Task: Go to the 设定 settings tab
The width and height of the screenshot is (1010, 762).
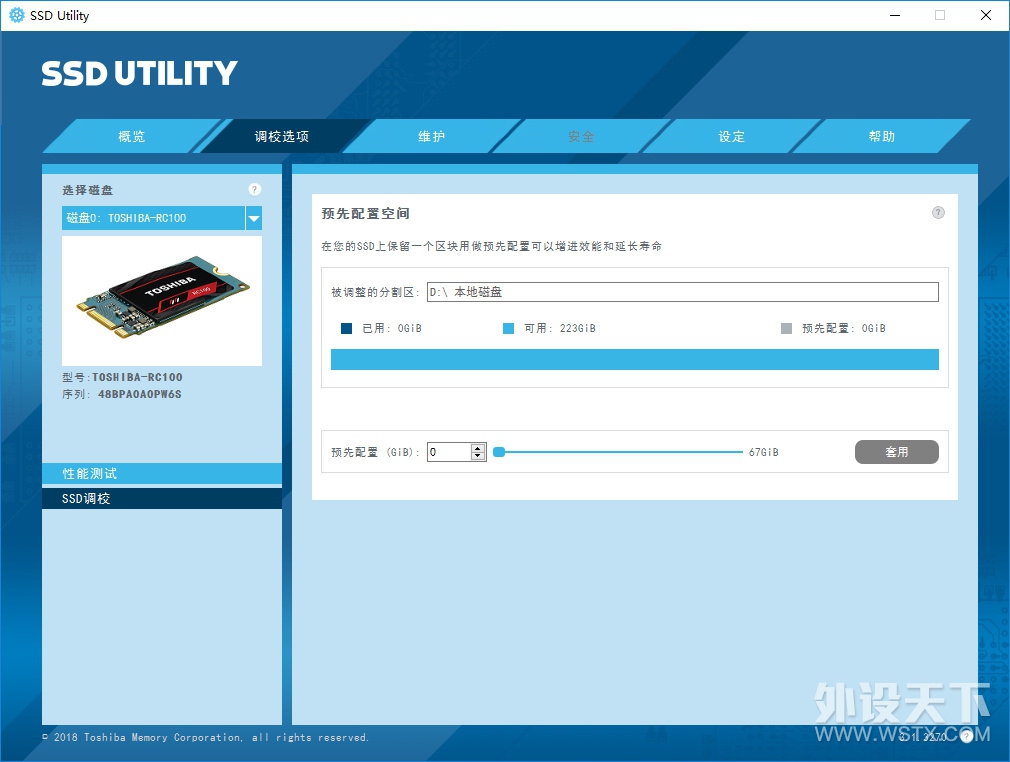Action: tap(732, 137)
